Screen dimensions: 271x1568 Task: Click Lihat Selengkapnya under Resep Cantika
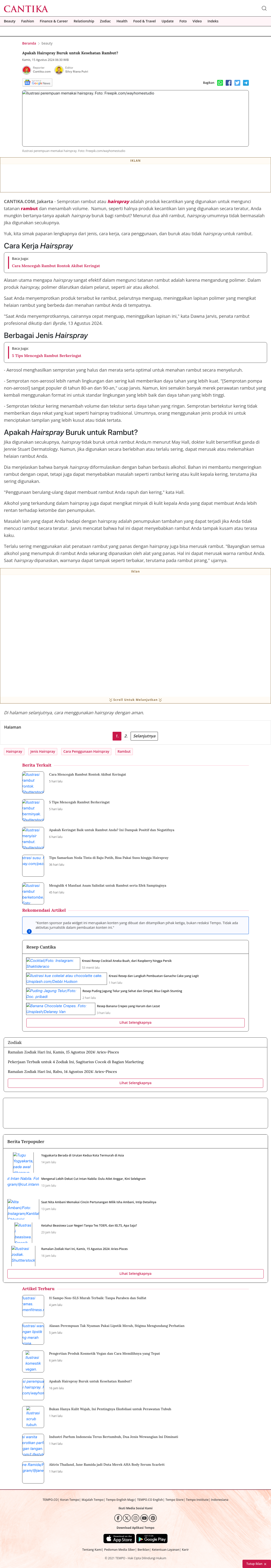coord(135,1023)
